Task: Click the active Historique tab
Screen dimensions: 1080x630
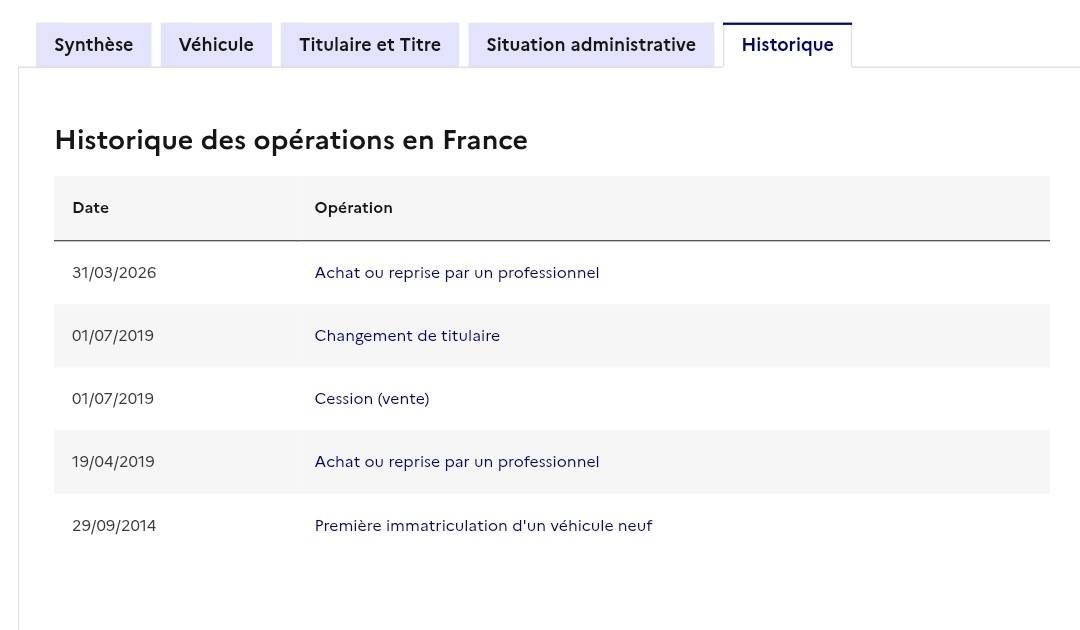Action: tap(787, 45)
